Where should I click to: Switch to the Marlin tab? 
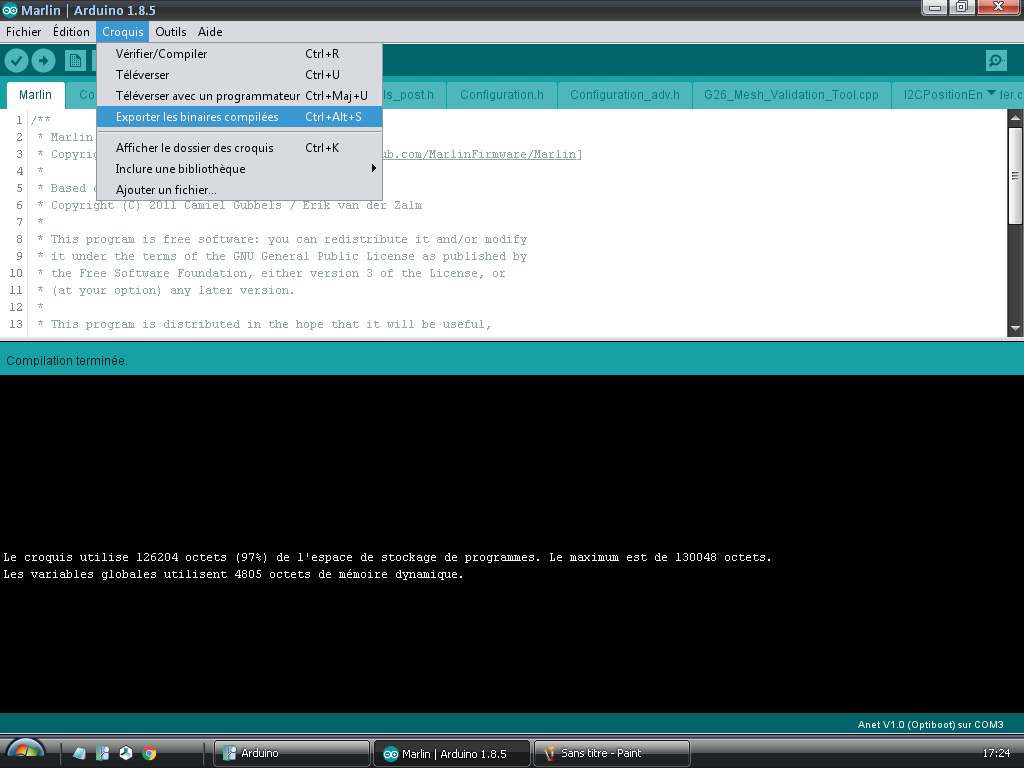click(x=35, y=95)
